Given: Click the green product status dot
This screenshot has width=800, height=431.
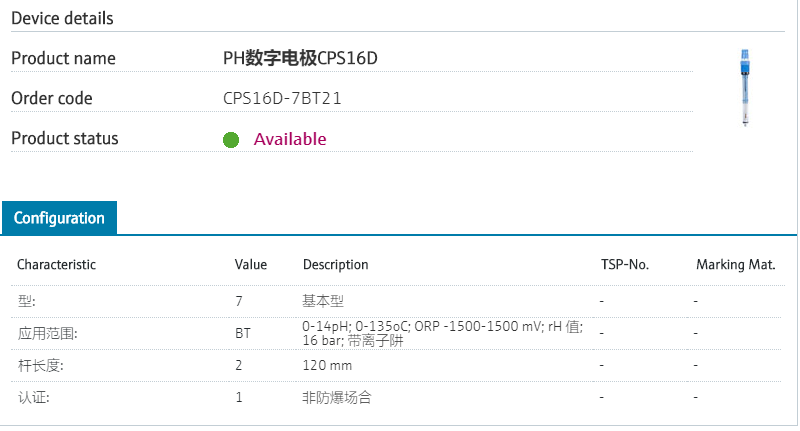Looking at the screenshot, I should [x=231, y=140].
